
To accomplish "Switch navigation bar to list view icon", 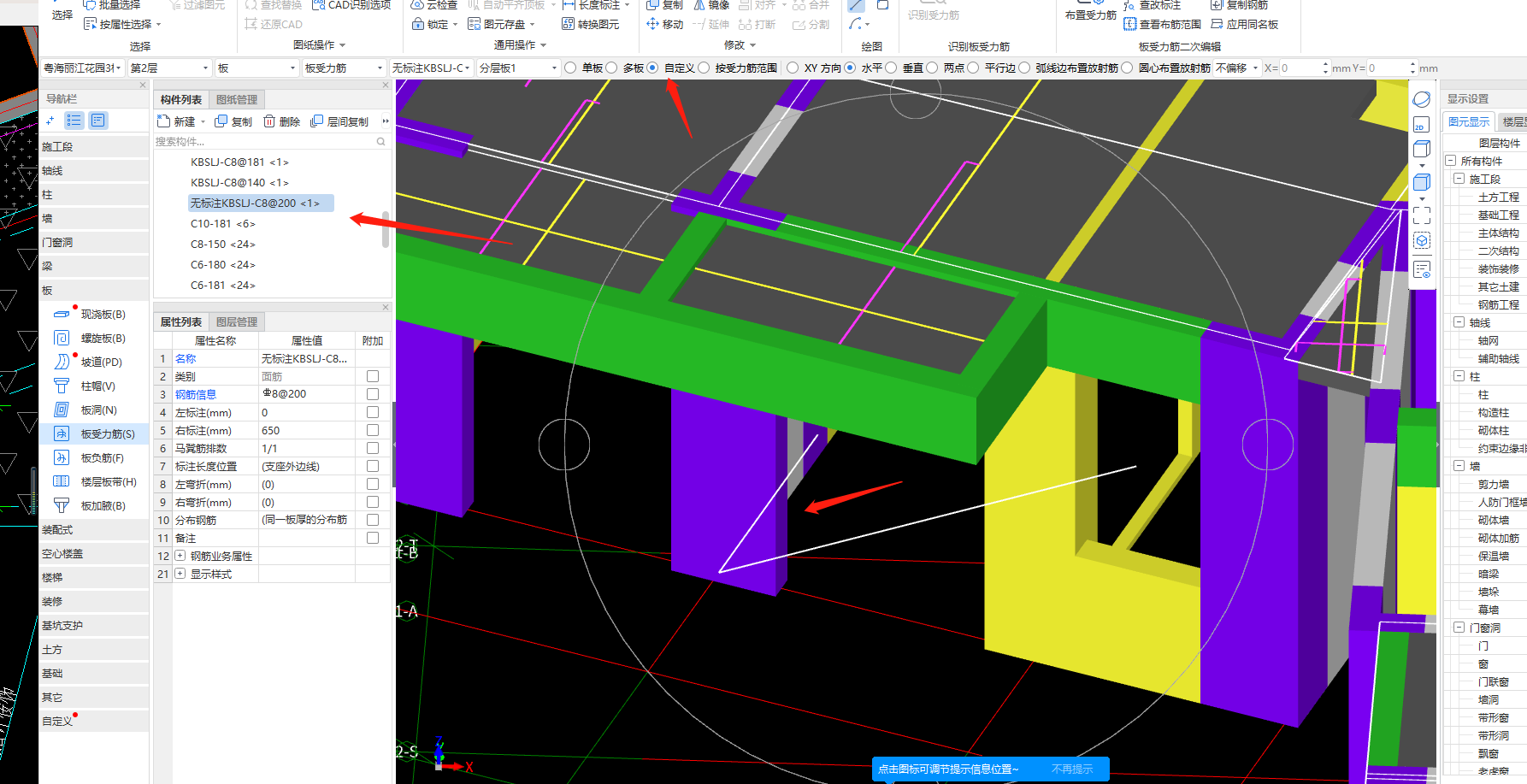I will [x=74, y=121].
